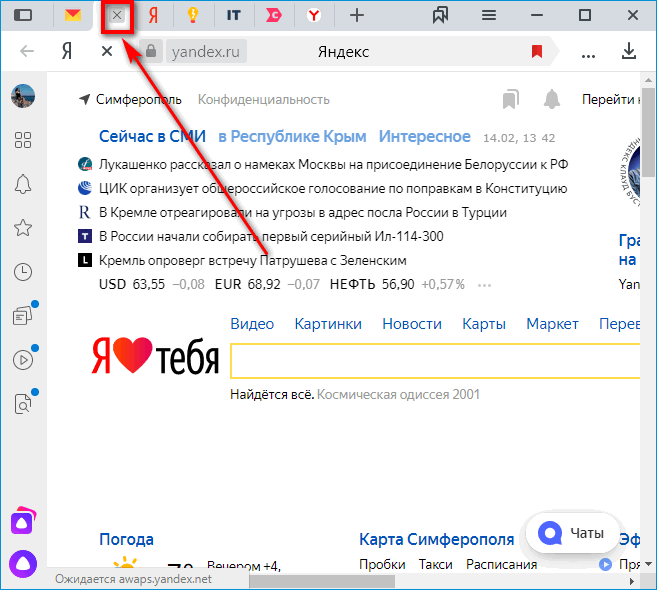Viewport: 657px width, 590px height.
Task: Open the Новости service link
Action: click(x=412, y=324)
